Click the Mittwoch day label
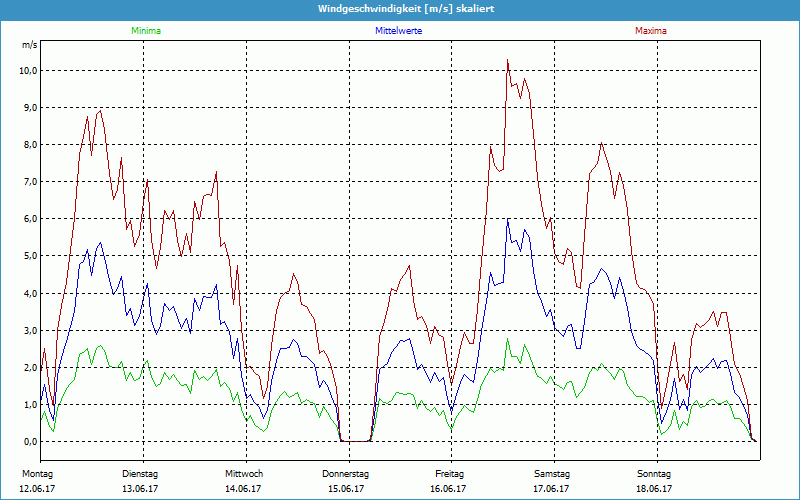 [x=244, y=474]
